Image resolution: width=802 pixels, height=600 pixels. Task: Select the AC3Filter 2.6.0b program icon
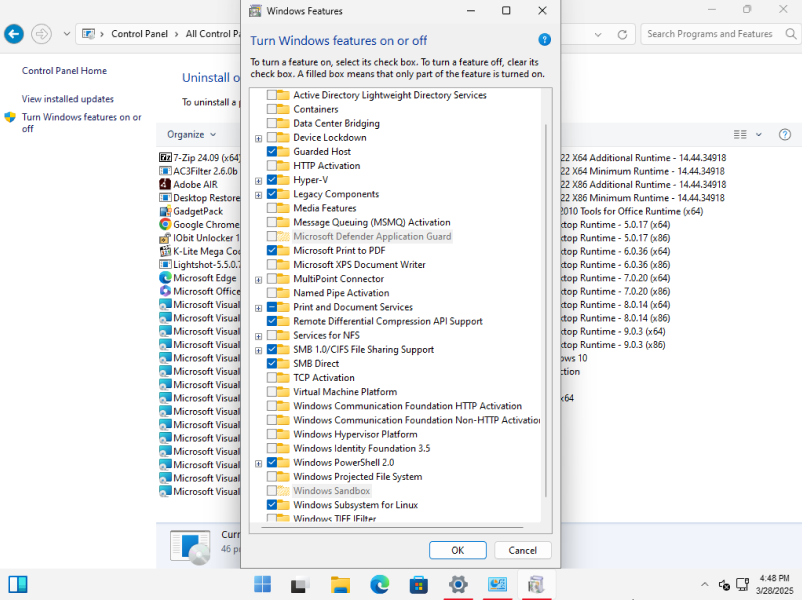(x=165, y=171)
